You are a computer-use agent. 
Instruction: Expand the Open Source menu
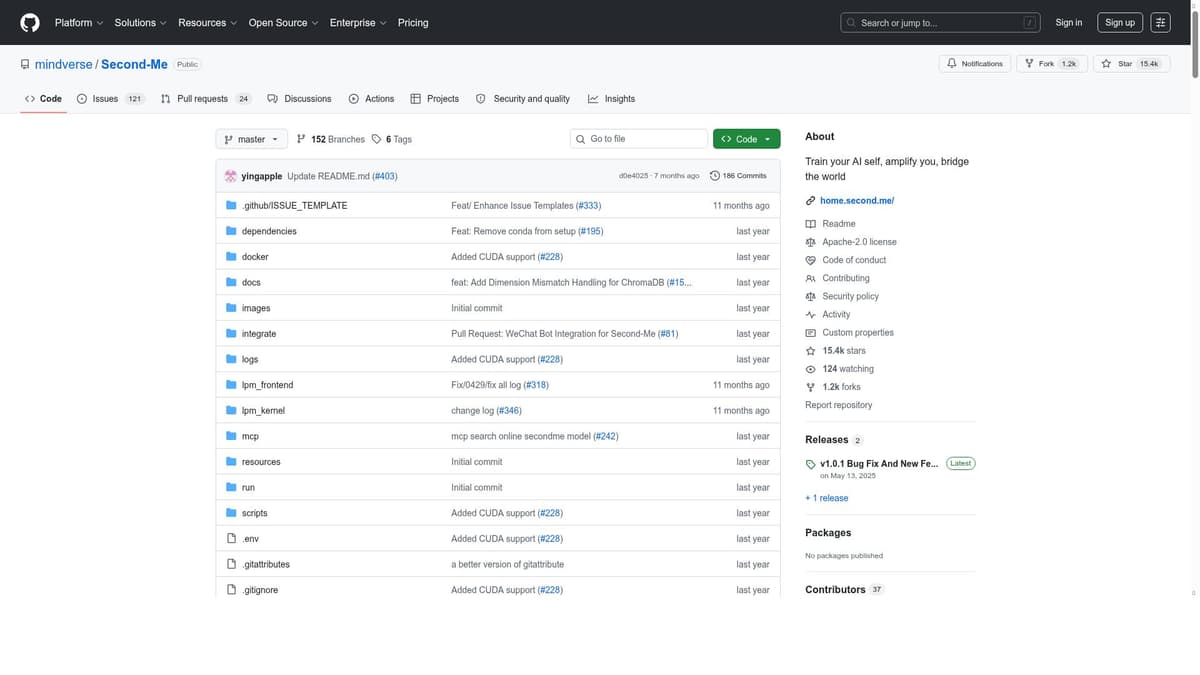[283, 22]
